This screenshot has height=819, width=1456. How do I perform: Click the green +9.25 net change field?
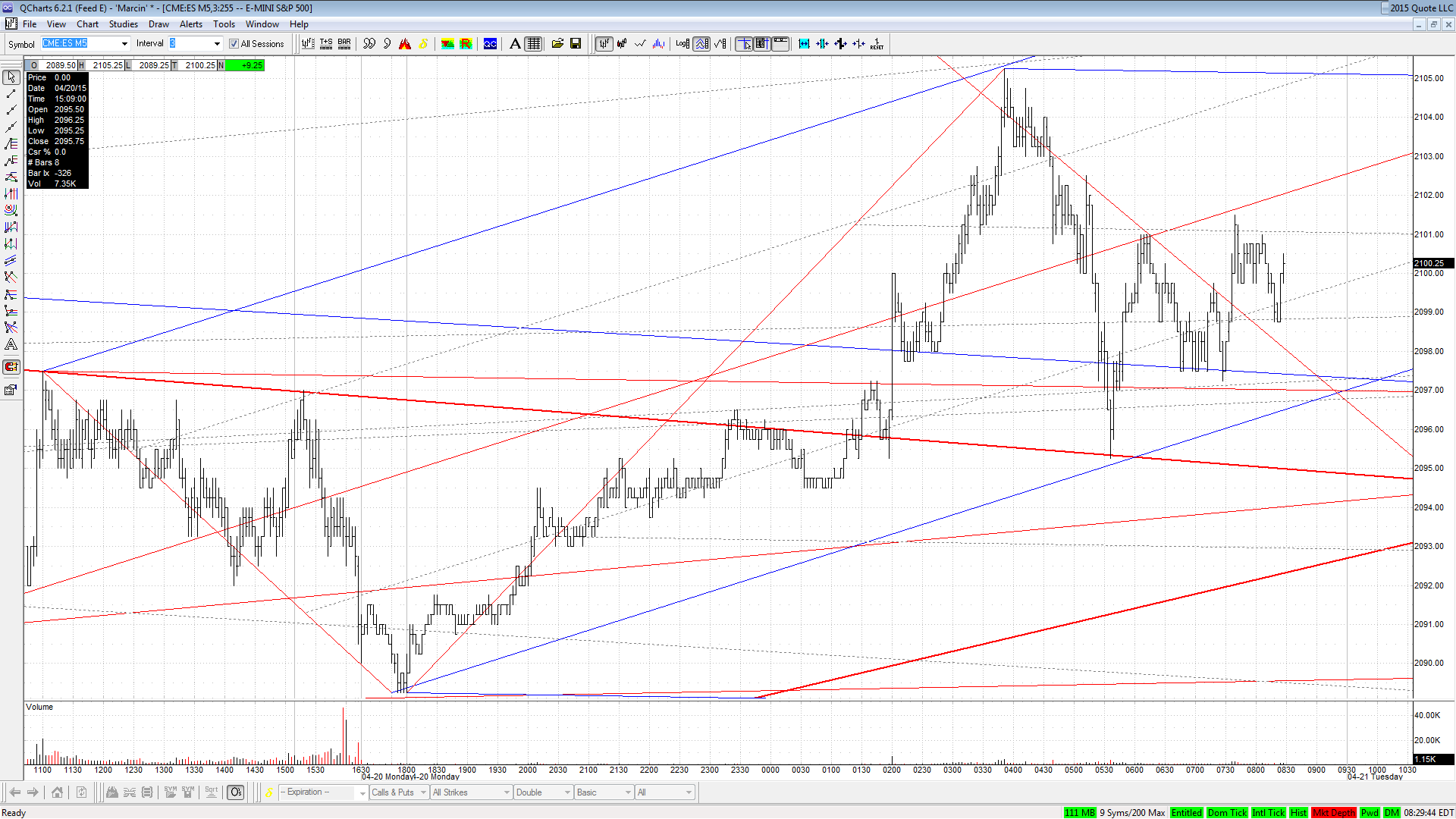pyautogui.click(x=245, y=65)
